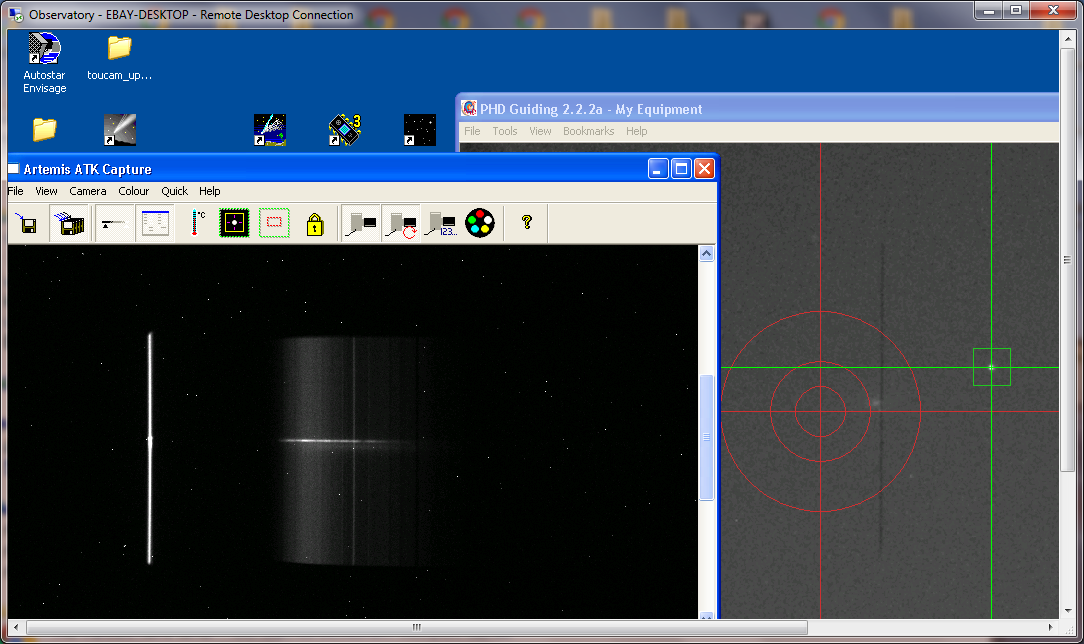The width and height of the screenshot is (1084, 644).
Task: Toggle the subframe dashed rectangle tool
Action: [274, 224]
